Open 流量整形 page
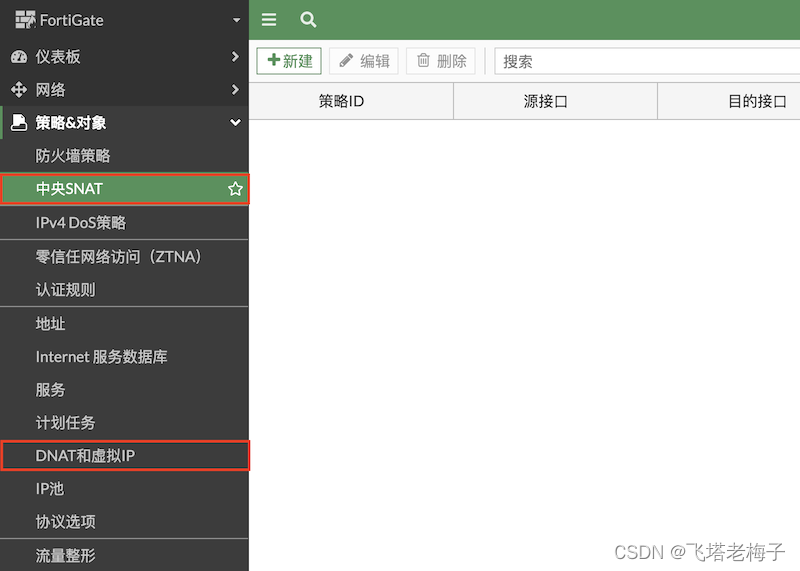This screenshot has width=800, height=571. (124, 555)
